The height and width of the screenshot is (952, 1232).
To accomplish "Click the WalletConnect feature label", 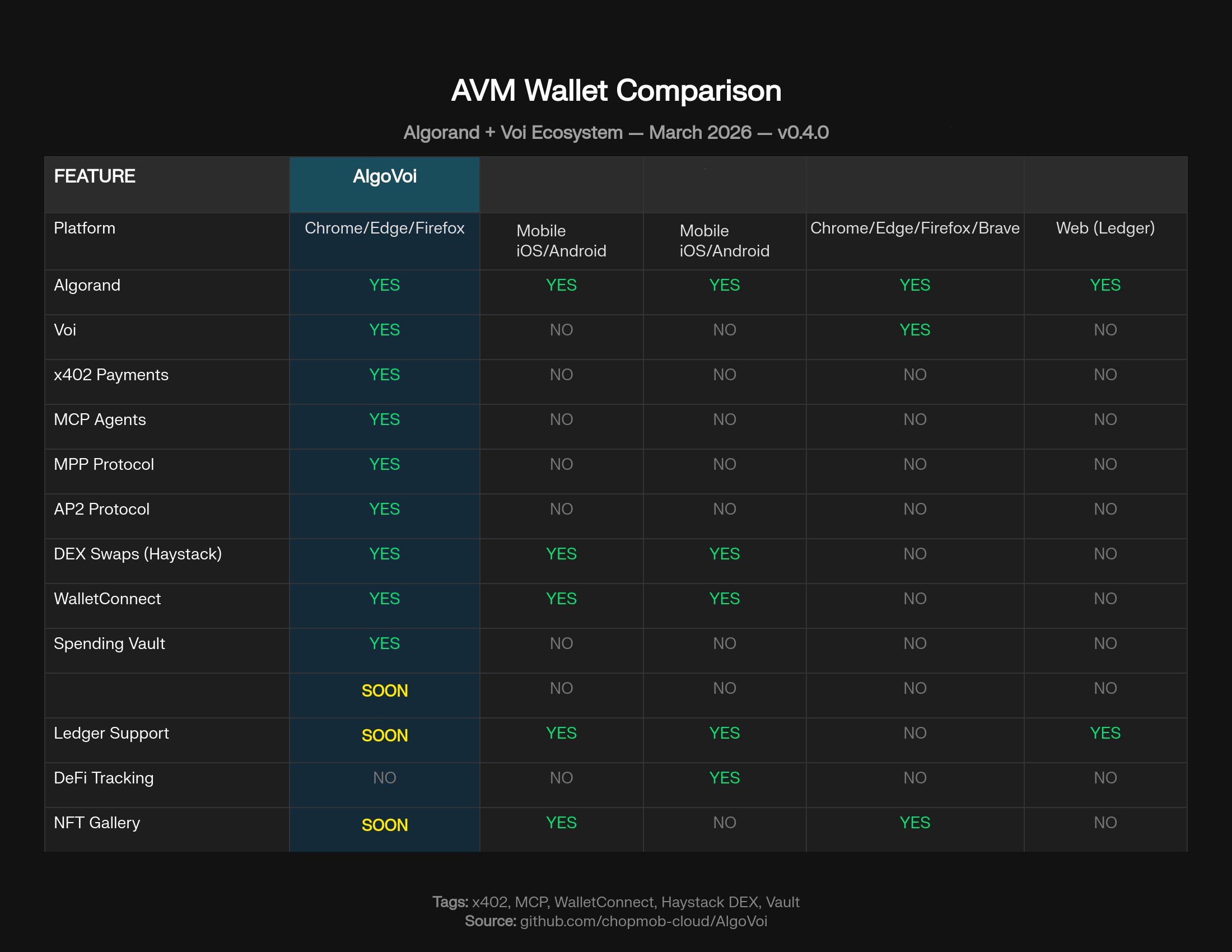I will click(x=107, y=599).
